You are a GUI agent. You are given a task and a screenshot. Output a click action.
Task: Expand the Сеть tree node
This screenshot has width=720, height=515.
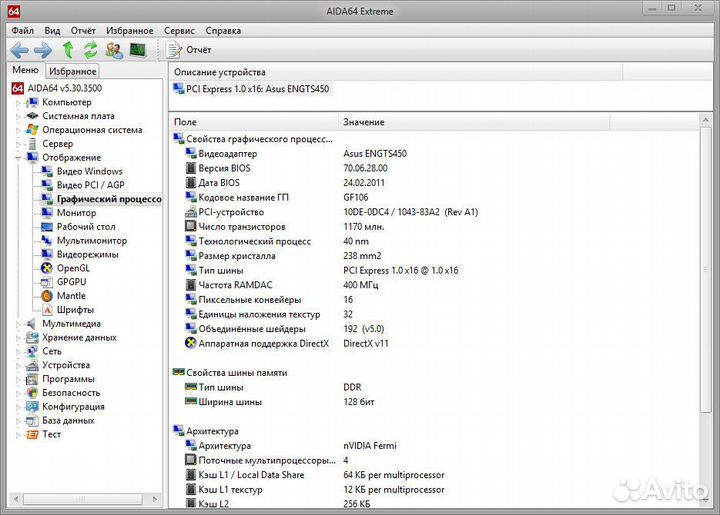(x=18, y=352)
